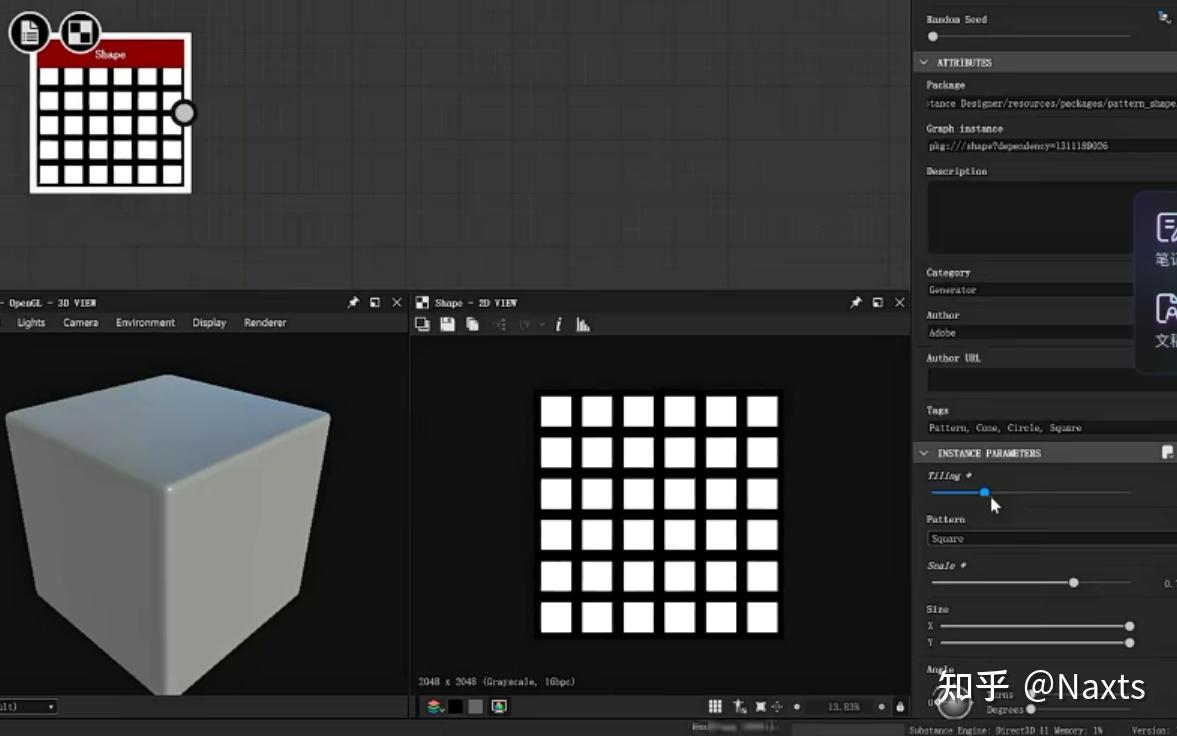The width and height of the screenshot is (1177, 736).
Task: Click the first icon in 2D View toolbar
Action: pos(423,324)
